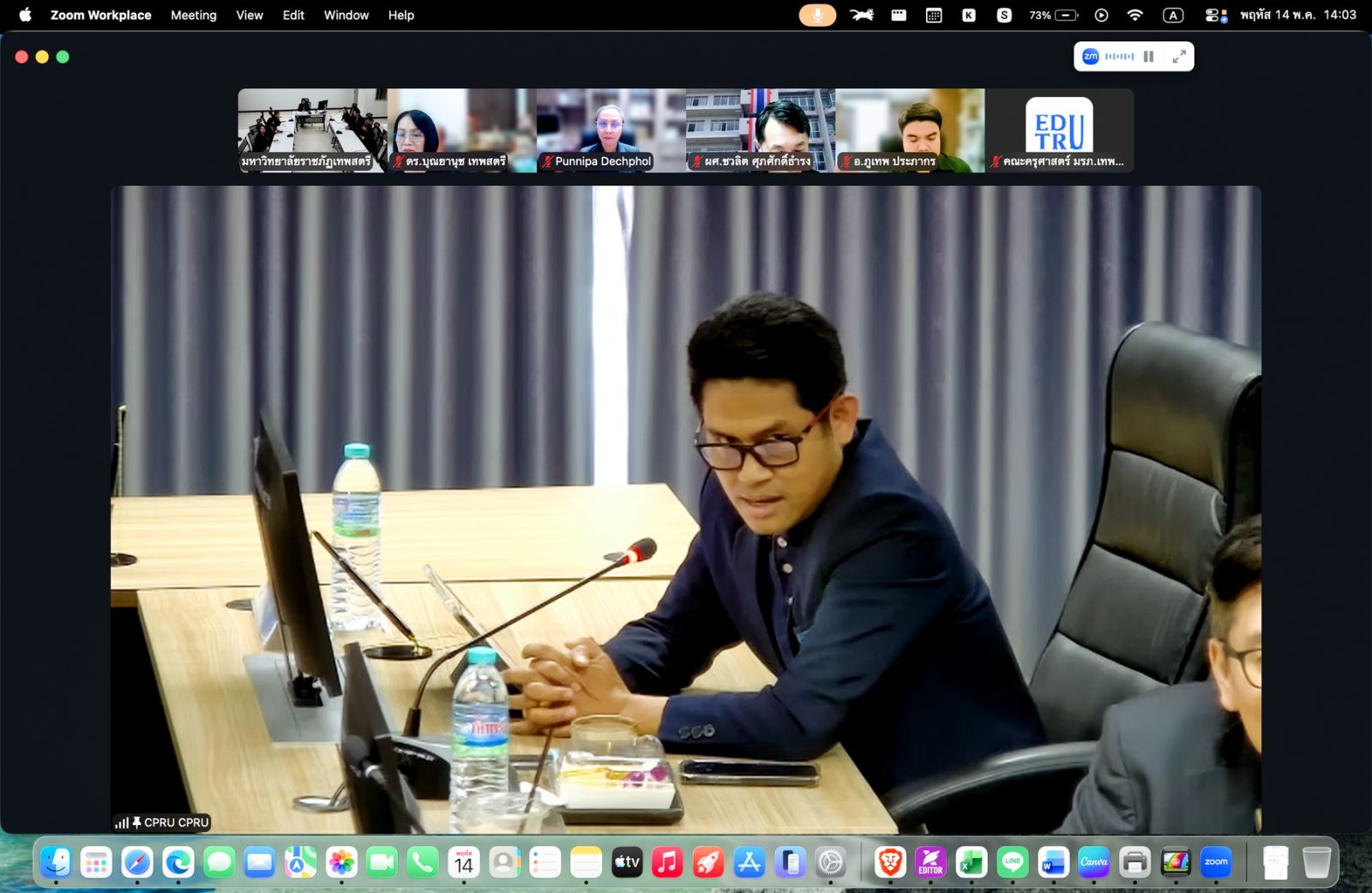Open Canva in the Dock
This screenshot has height=893, width=1372.
[x=1093, y=862]
